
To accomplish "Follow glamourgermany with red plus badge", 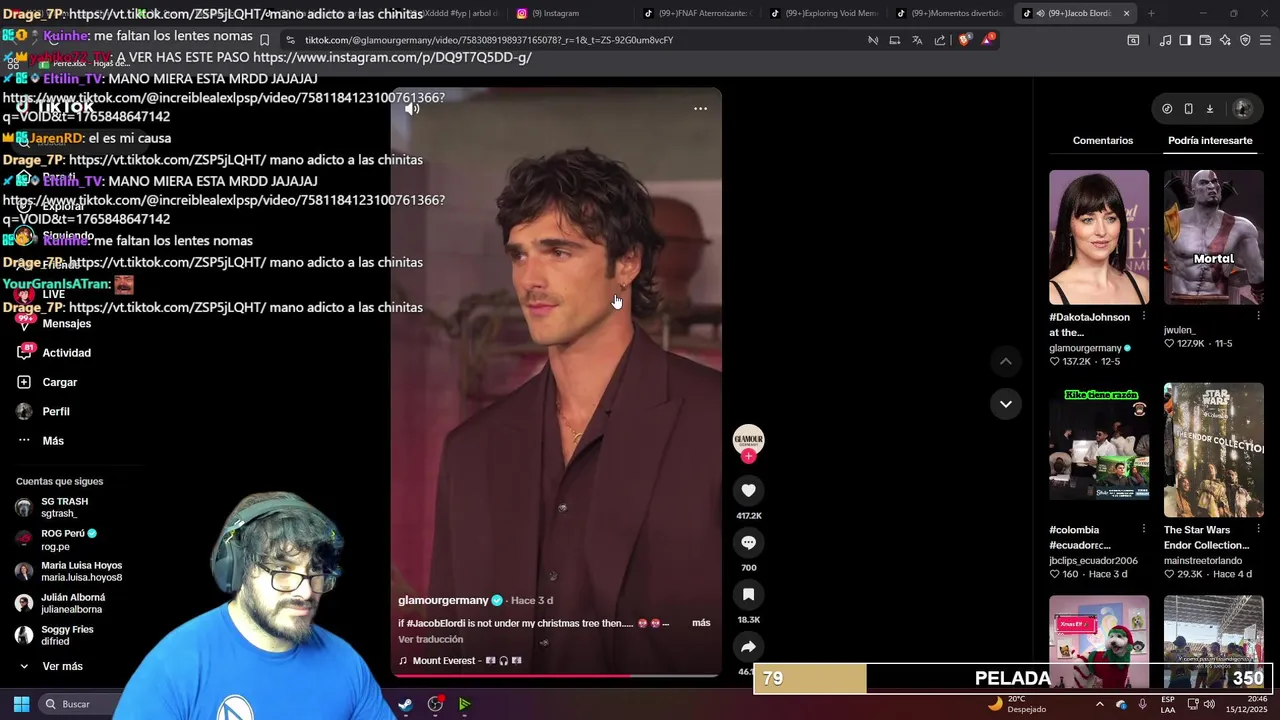I will (x=748, y=456).
